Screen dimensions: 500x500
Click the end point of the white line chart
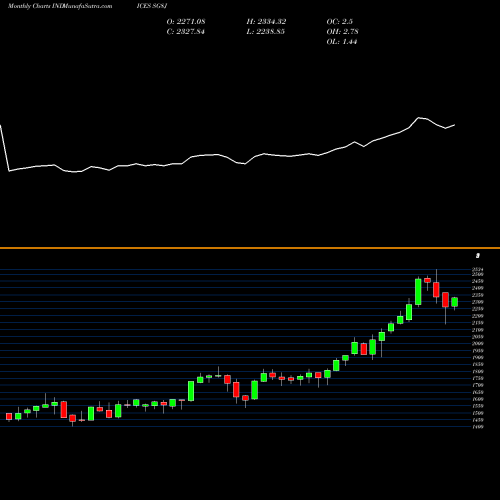tap(455, 125)
